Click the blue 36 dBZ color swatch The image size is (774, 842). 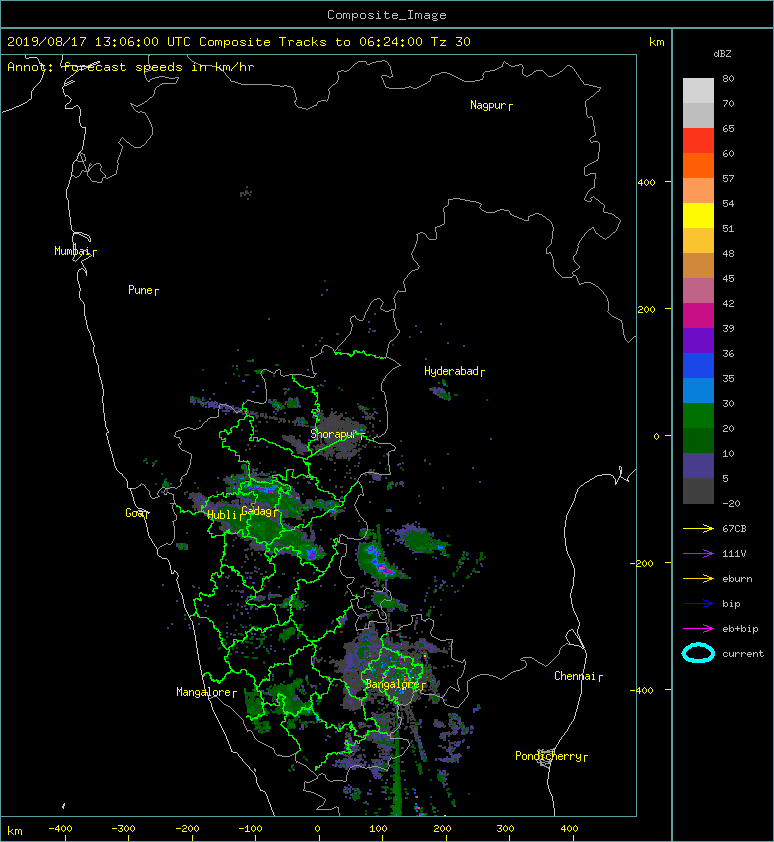click(x=698, y=366)
